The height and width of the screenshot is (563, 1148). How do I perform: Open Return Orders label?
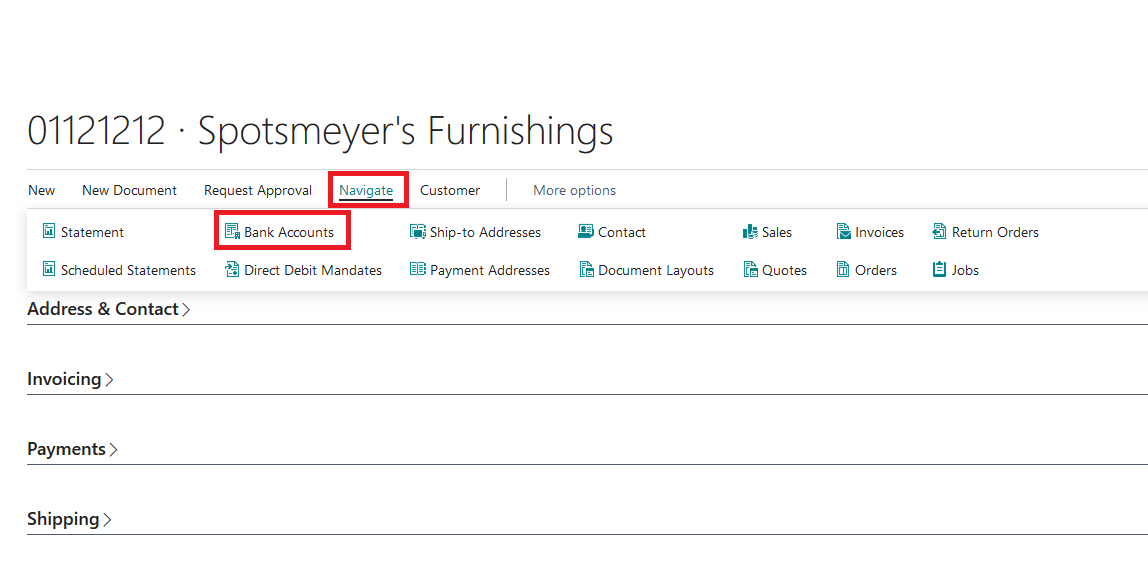pyautogui.click(x=995, y=232)
